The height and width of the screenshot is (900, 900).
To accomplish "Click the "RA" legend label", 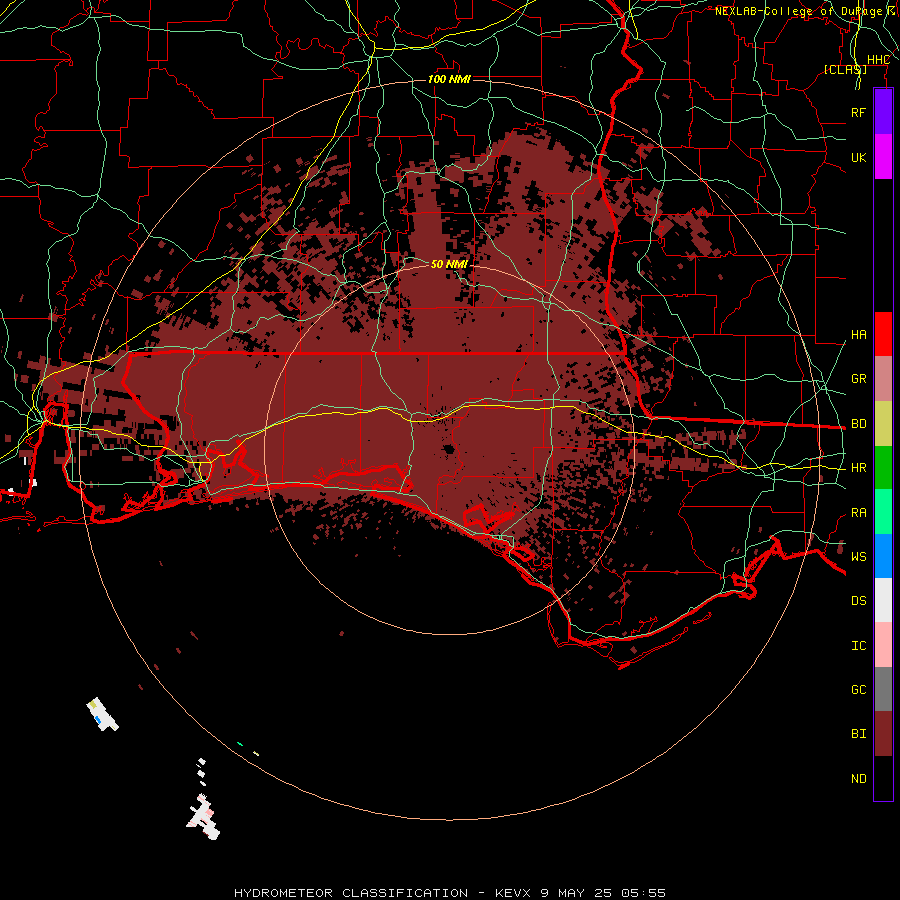I will click(x=858, y=513).
